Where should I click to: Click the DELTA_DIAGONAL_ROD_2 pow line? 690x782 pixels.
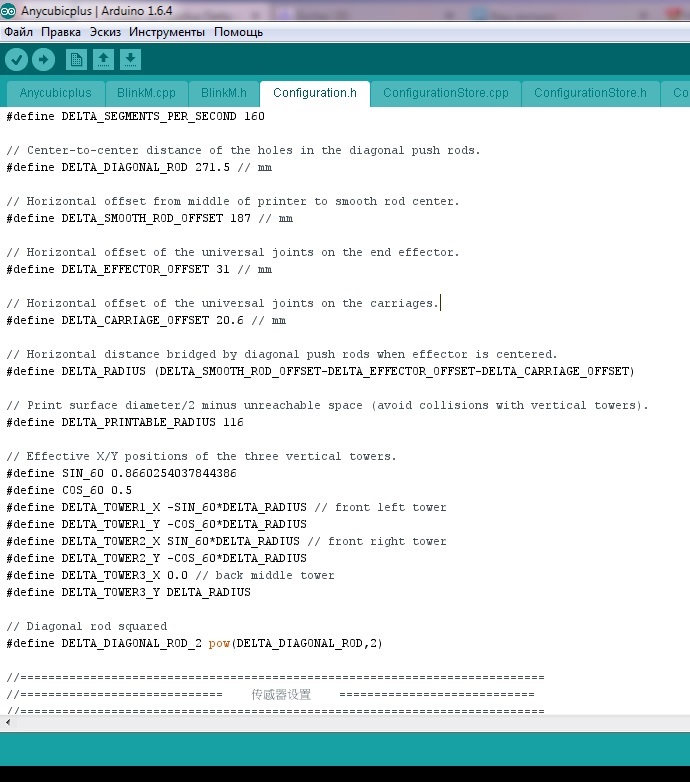194,643
